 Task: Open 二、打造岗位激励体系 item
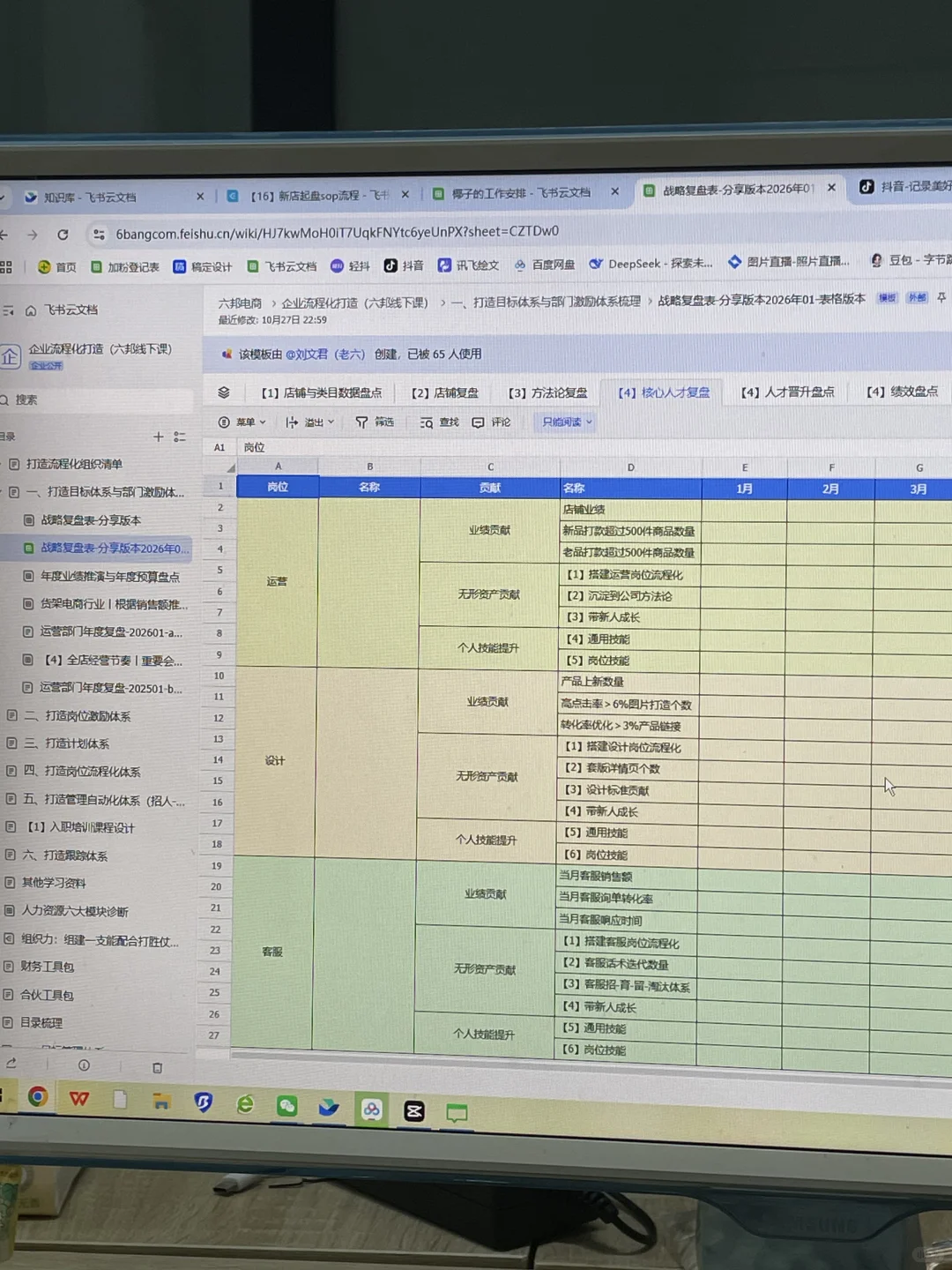[x=77, y=716]
